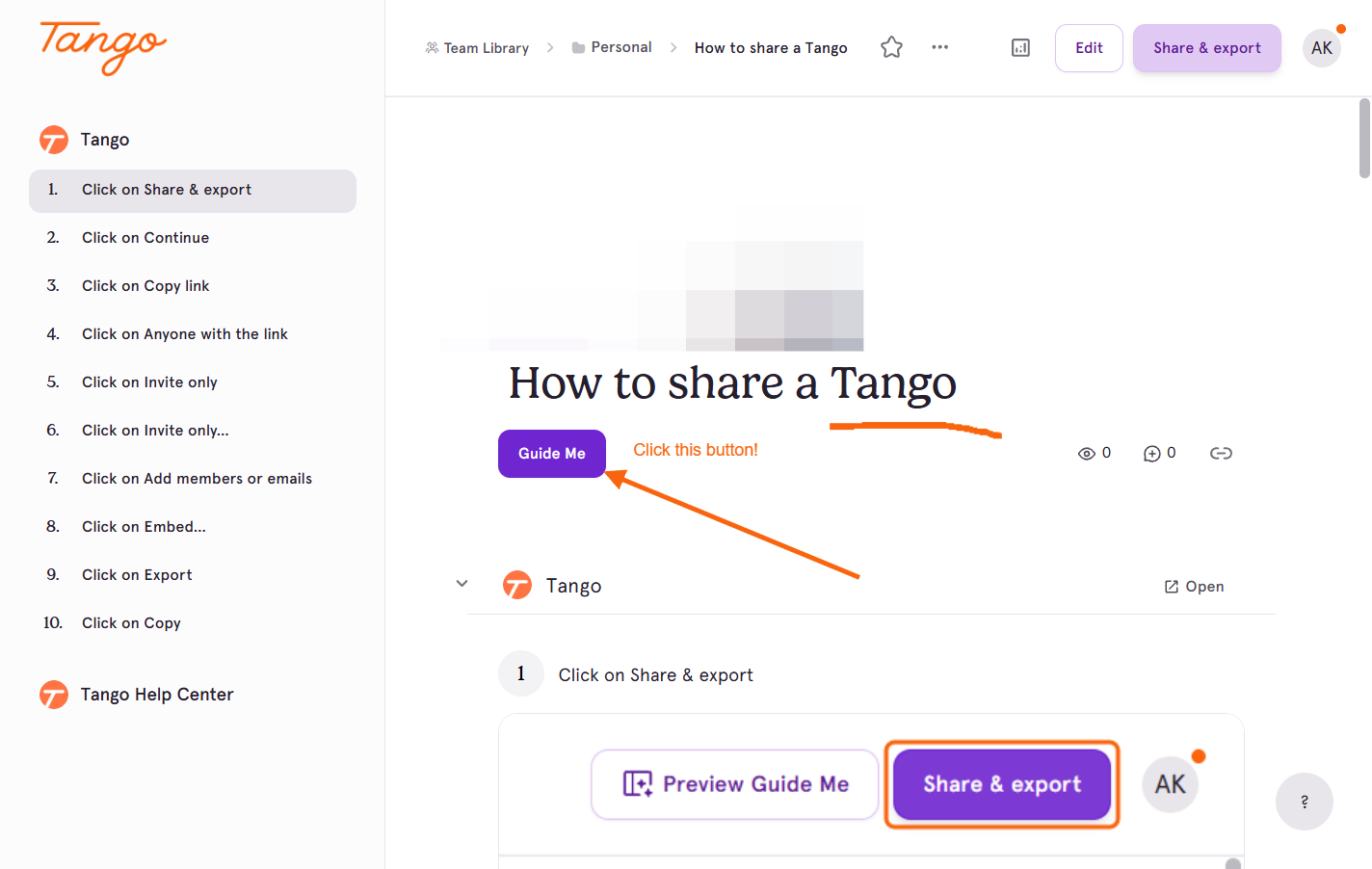
Task: Open the help question mark button
Action: tap(1305, 802)
